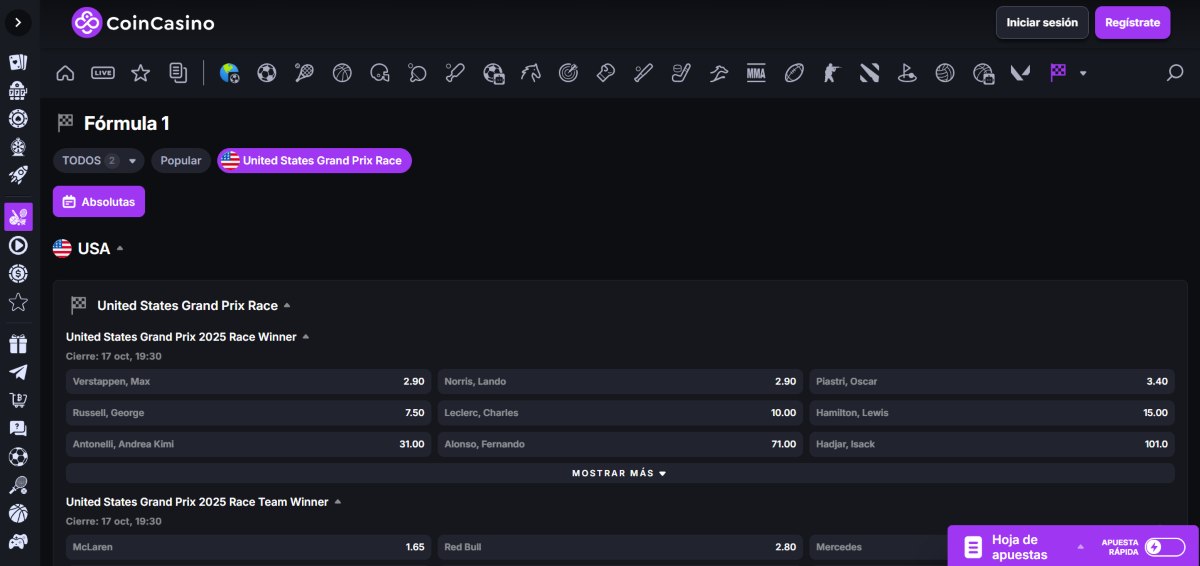This screenshot has height=566, width=1200.
Task: Select the Popular tab
Action: [x=181, y=161]
